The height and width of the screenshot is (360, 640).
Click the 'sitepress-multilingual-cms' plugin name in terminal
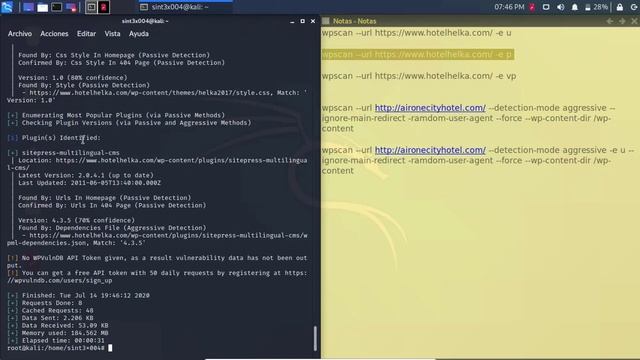point(71,153)
